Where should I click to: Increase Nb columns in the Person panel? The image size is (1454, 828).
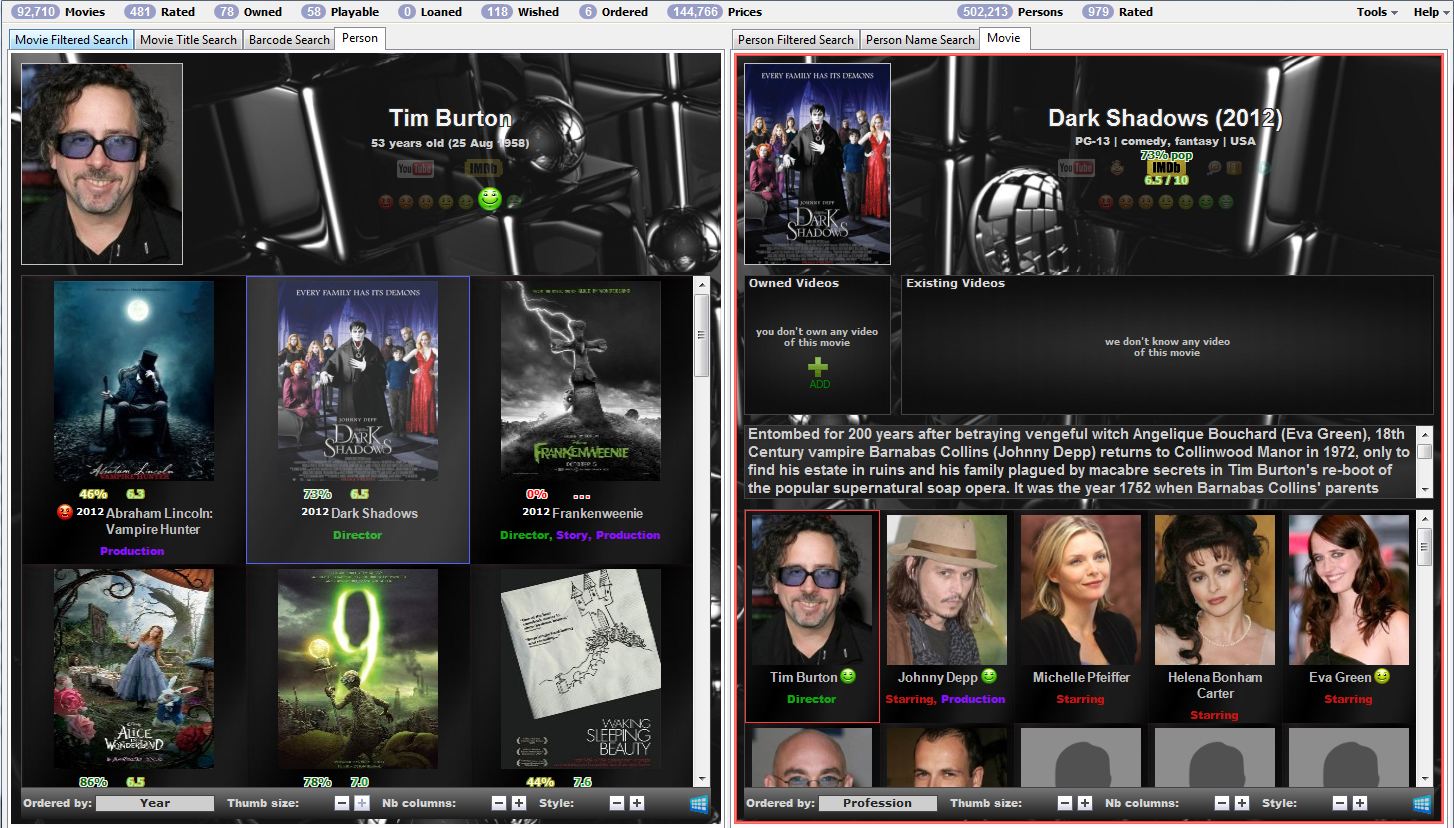519,803
